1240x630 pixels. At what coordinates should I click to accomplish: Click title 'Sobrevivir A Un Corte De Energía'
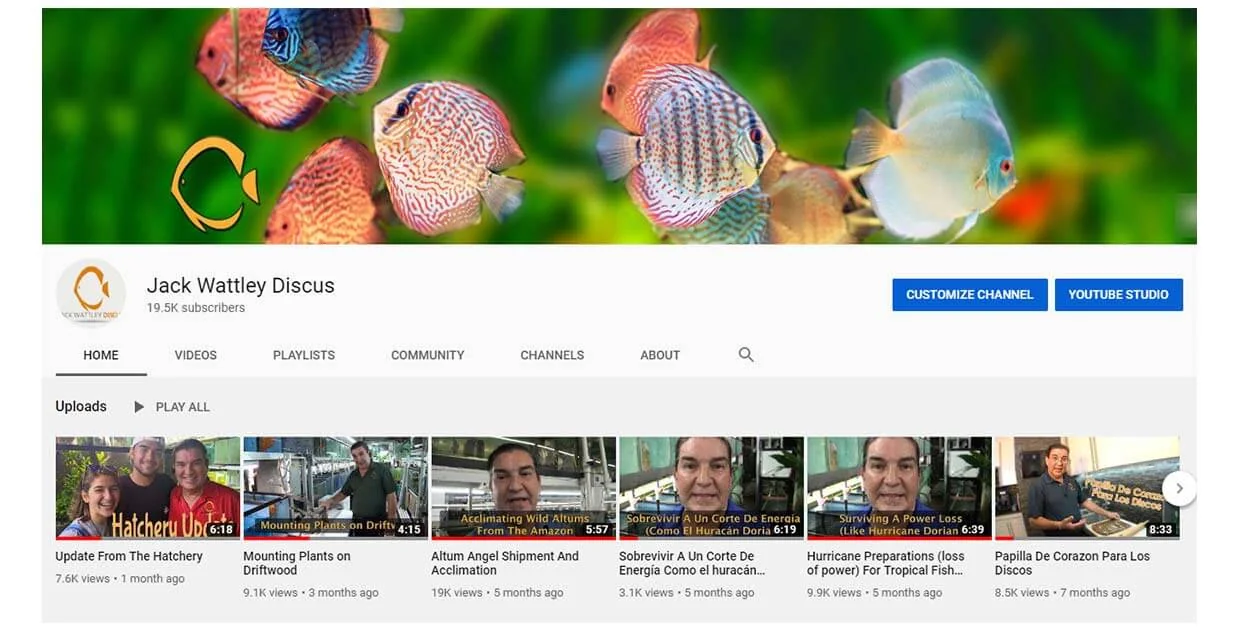tap(692, 563)
